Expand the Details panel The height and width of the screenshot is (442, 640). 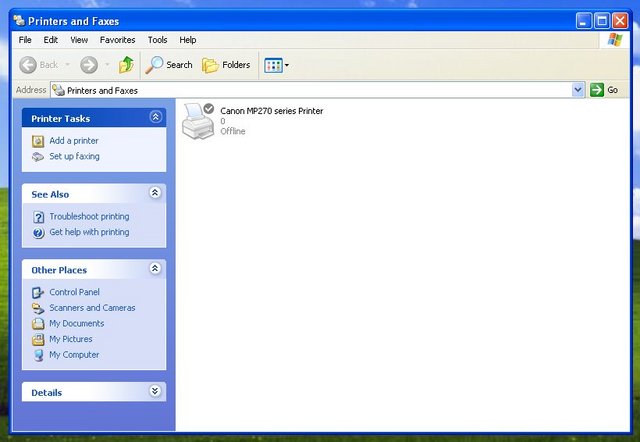(155, 391)
